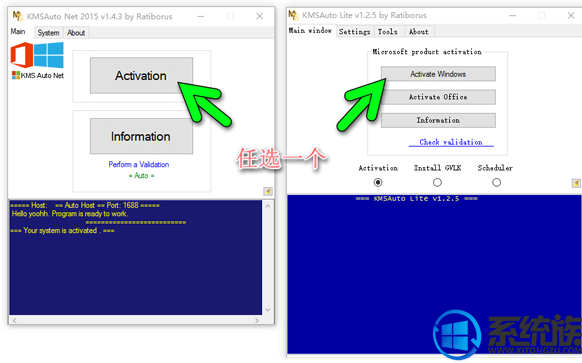Click left arrow of horizontal scrollbar

point(14,320)
